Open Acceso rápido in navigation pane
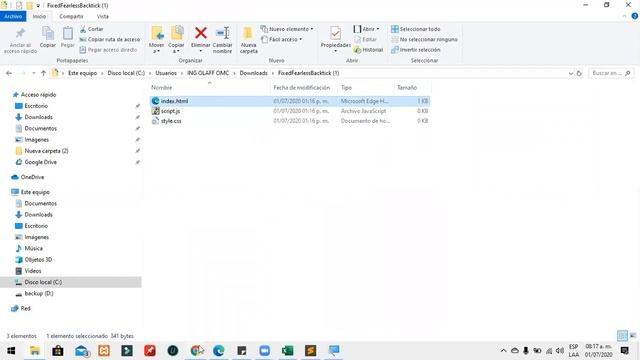640x360 pixels. (x=38, y=95)
